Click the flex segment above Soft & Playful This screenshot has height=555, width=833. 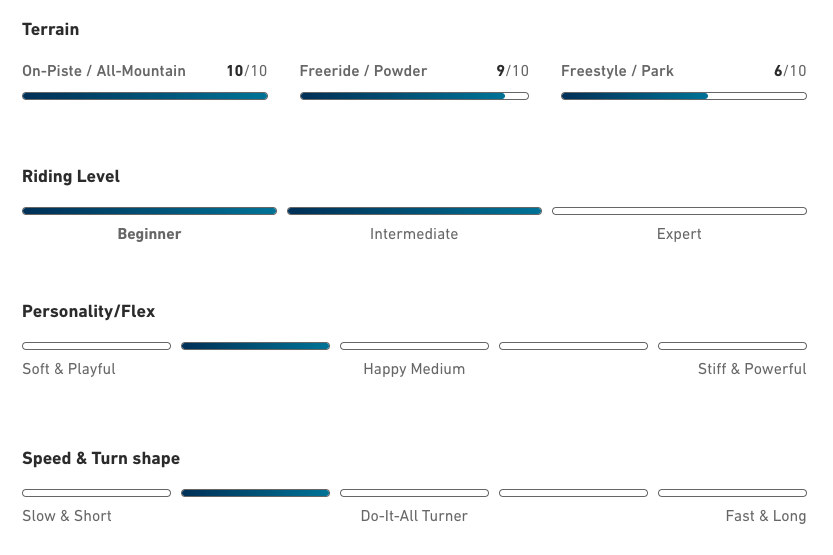click(96, 346)
